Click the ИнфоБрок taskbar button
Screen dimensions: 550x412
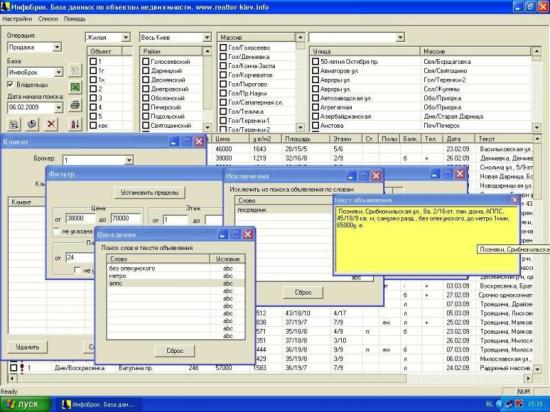(99, 405)
